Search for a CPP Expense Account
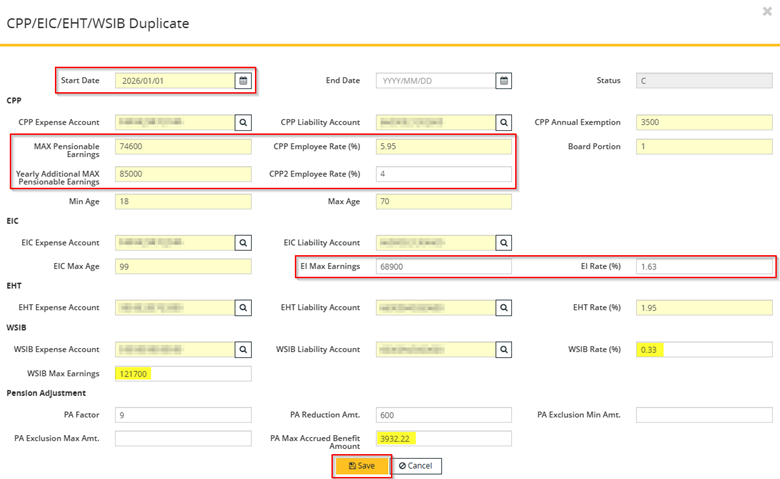Image resolution: width=780 pixels, height=479 pixels. click(x=243, y=122)
